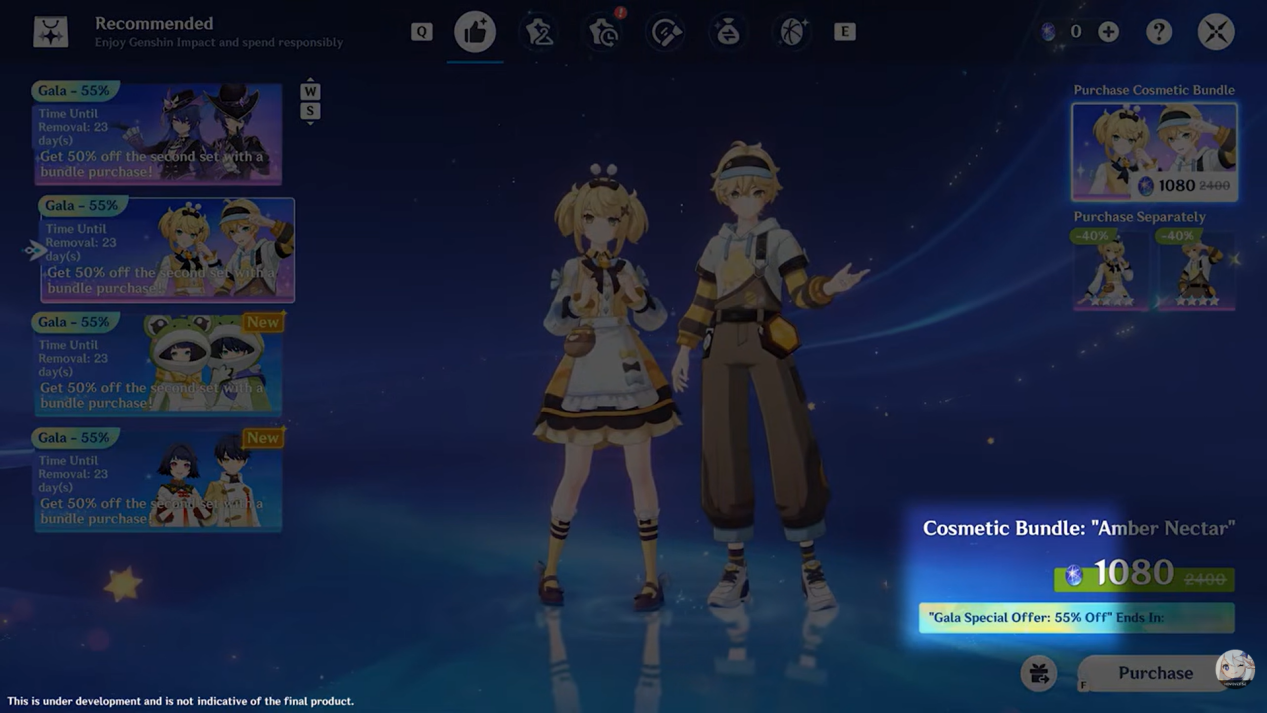
Task: Add Genesis Crystals with plus button
Action: click(1108, 32)
